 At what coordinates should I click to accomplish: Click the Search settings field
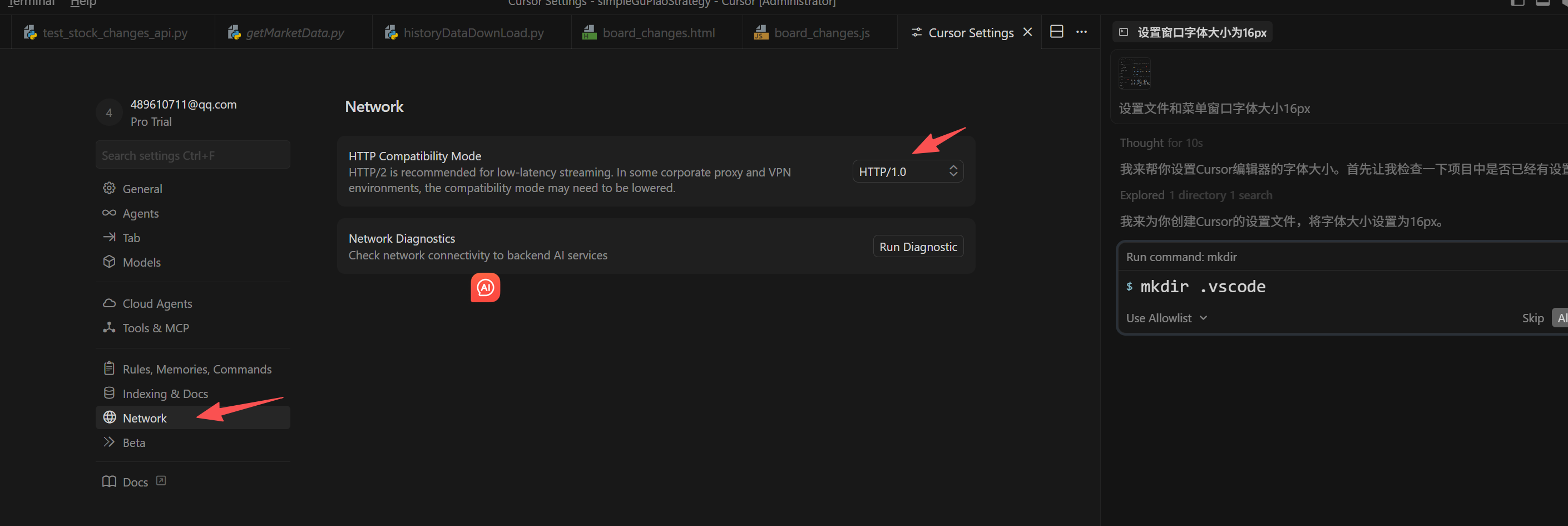point(192,155)
